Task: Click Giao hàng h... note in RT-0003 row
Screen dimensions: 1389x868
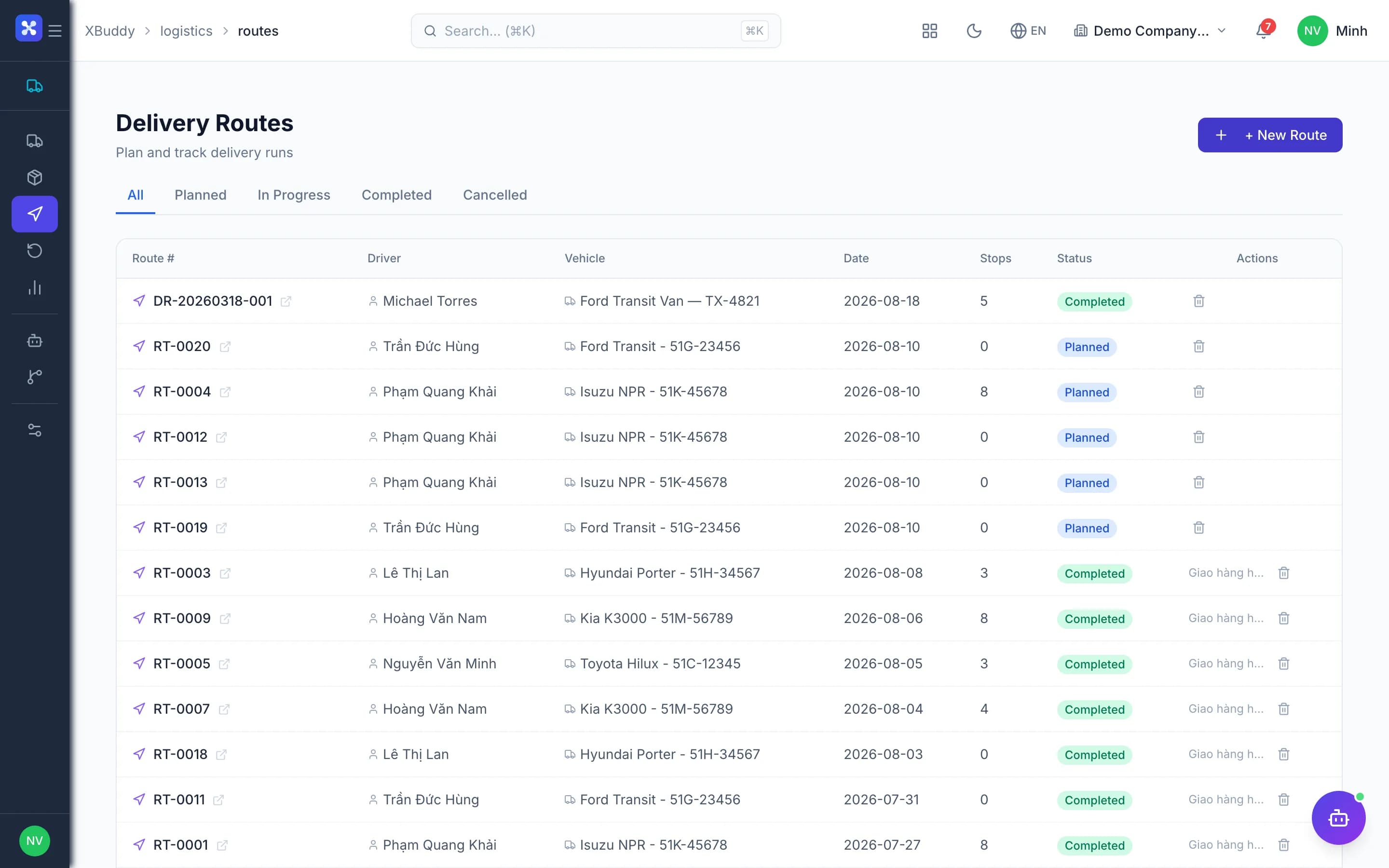Action: pos(1226,573)
